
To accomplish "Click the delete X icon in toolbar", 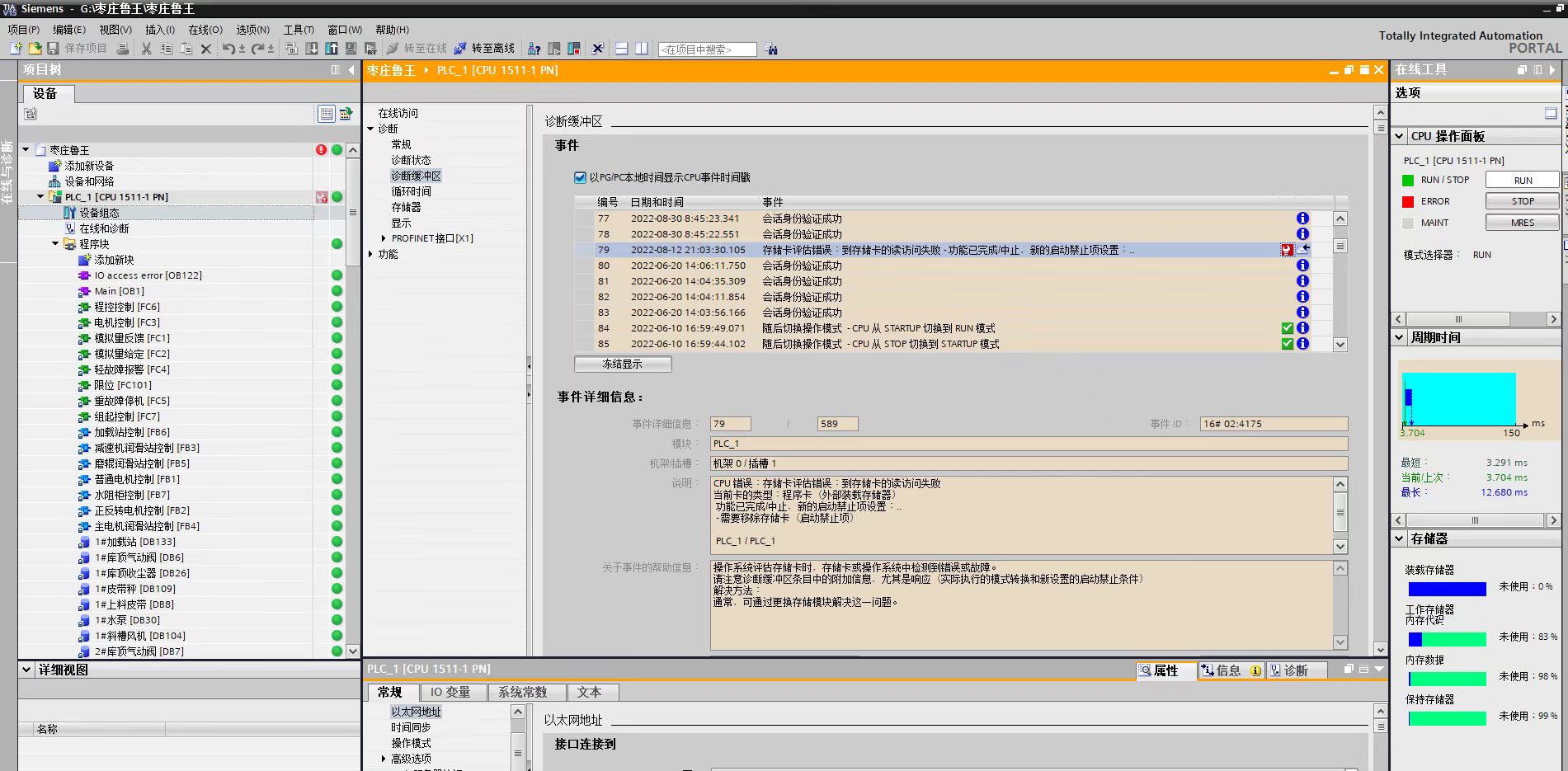I will point(206,49).
